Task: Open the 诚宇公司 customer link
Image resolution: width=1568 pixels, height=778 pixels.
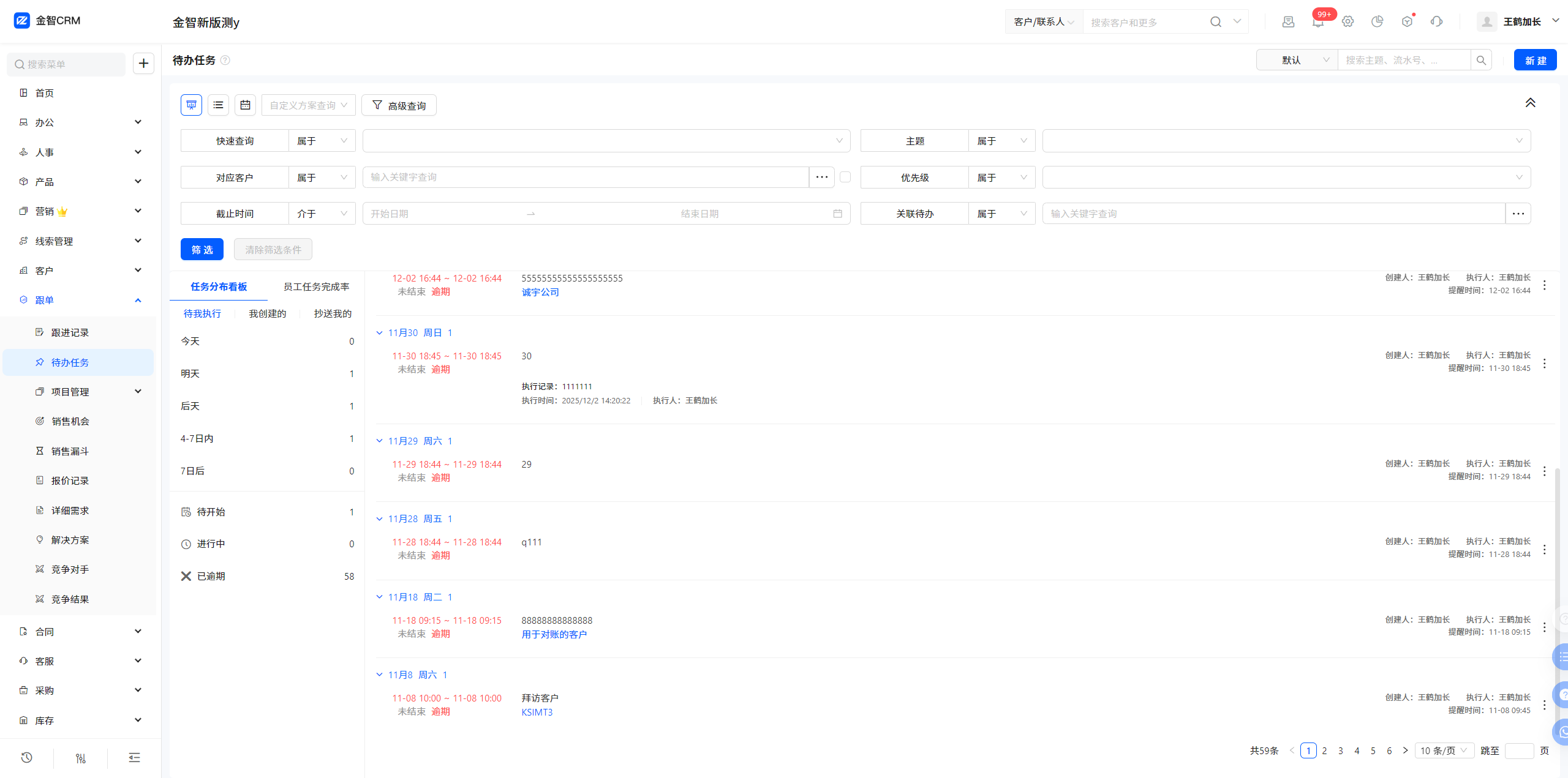Action: click(x=540, y=292)
